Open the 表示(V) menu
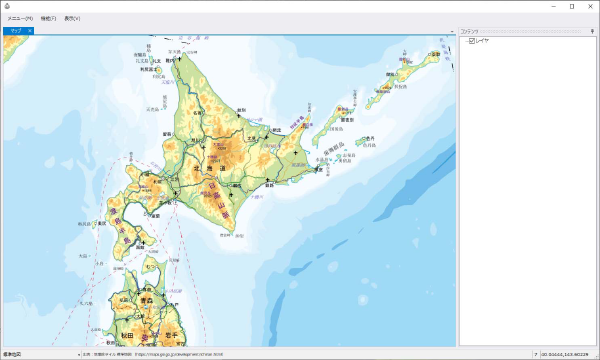This screenshot has width=600, height=360. (x=72, y=18)
